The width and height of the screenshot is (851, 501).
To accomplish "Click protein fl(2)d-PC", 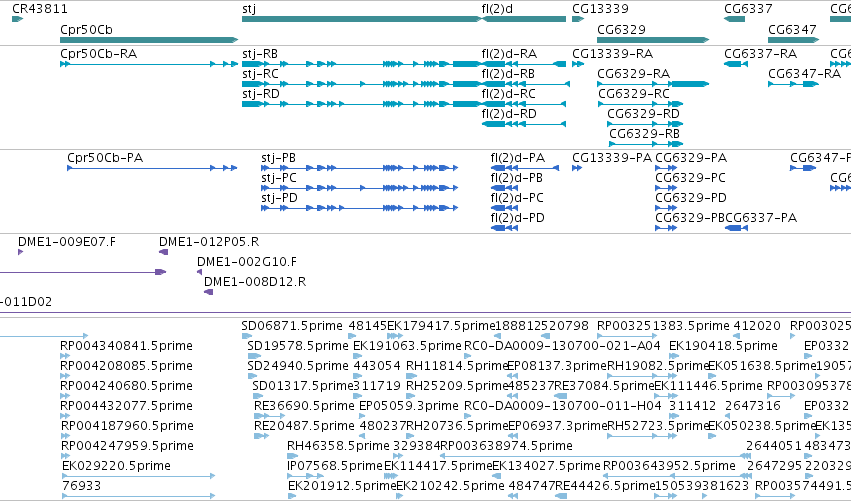I will [x=504, y=208].
